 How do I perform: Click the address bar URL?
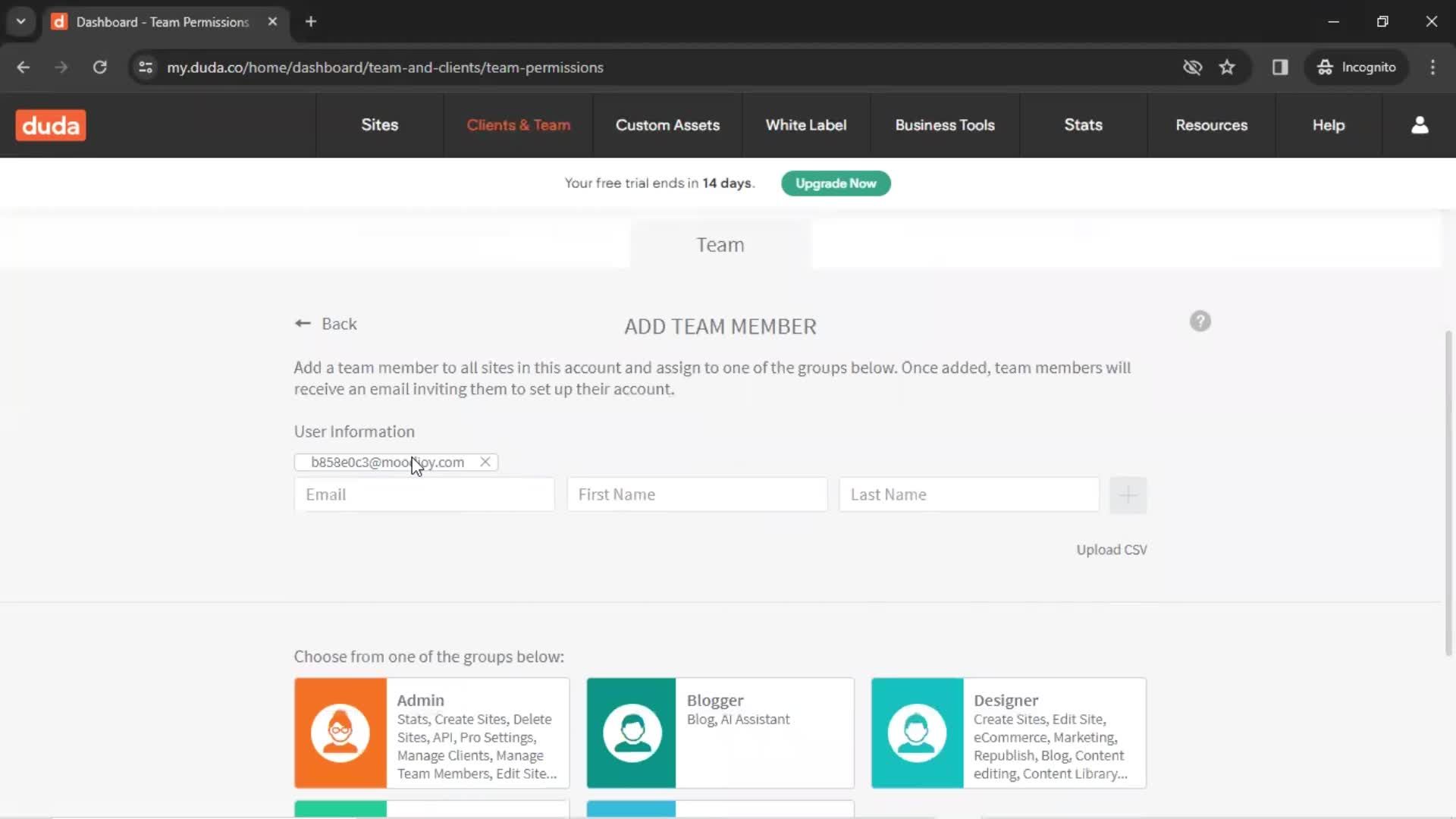tap(385, 67)
